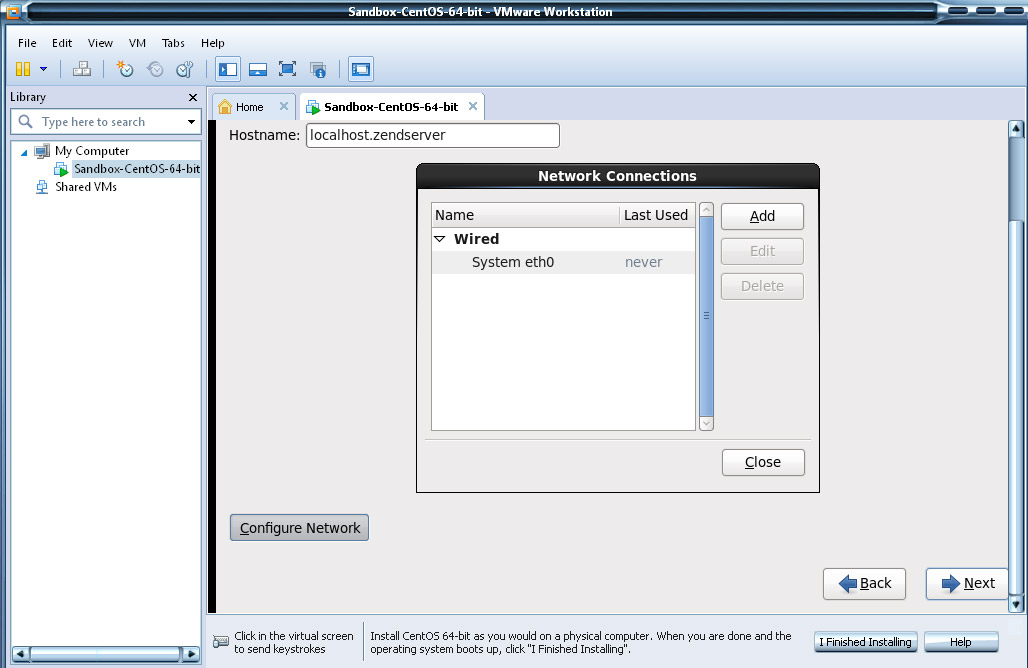1028x668 pixels.
Task: Go Back in the installer
Action: (x=864, y=583)
